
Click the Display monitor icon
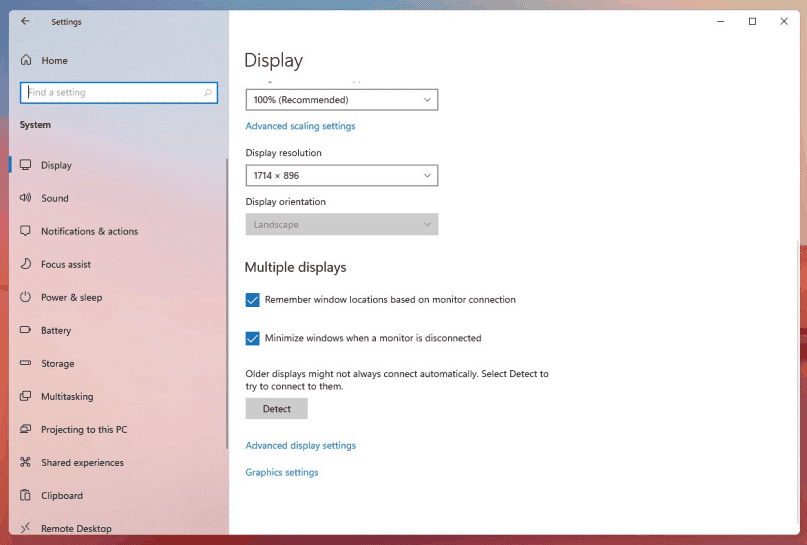pyautogui.click(x=25, y=165)
